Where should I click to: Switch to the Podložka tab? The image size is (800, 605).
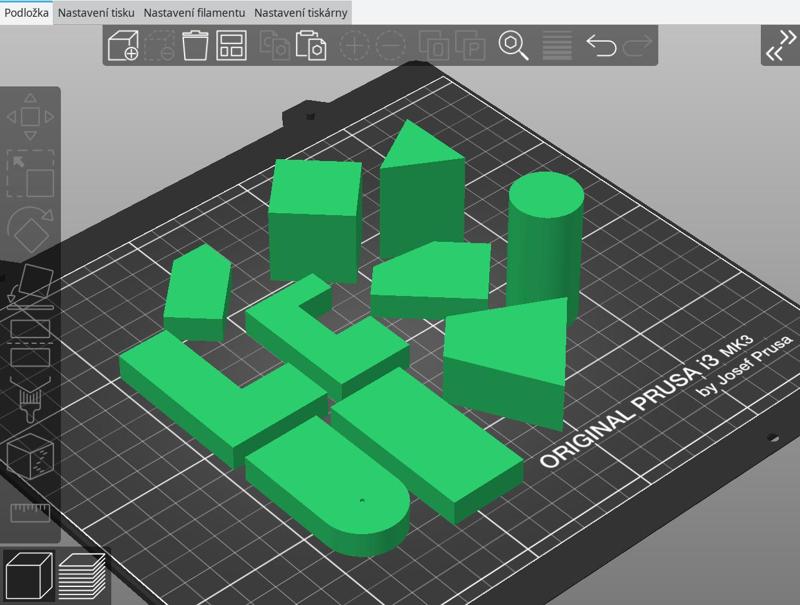pos(26,12)
